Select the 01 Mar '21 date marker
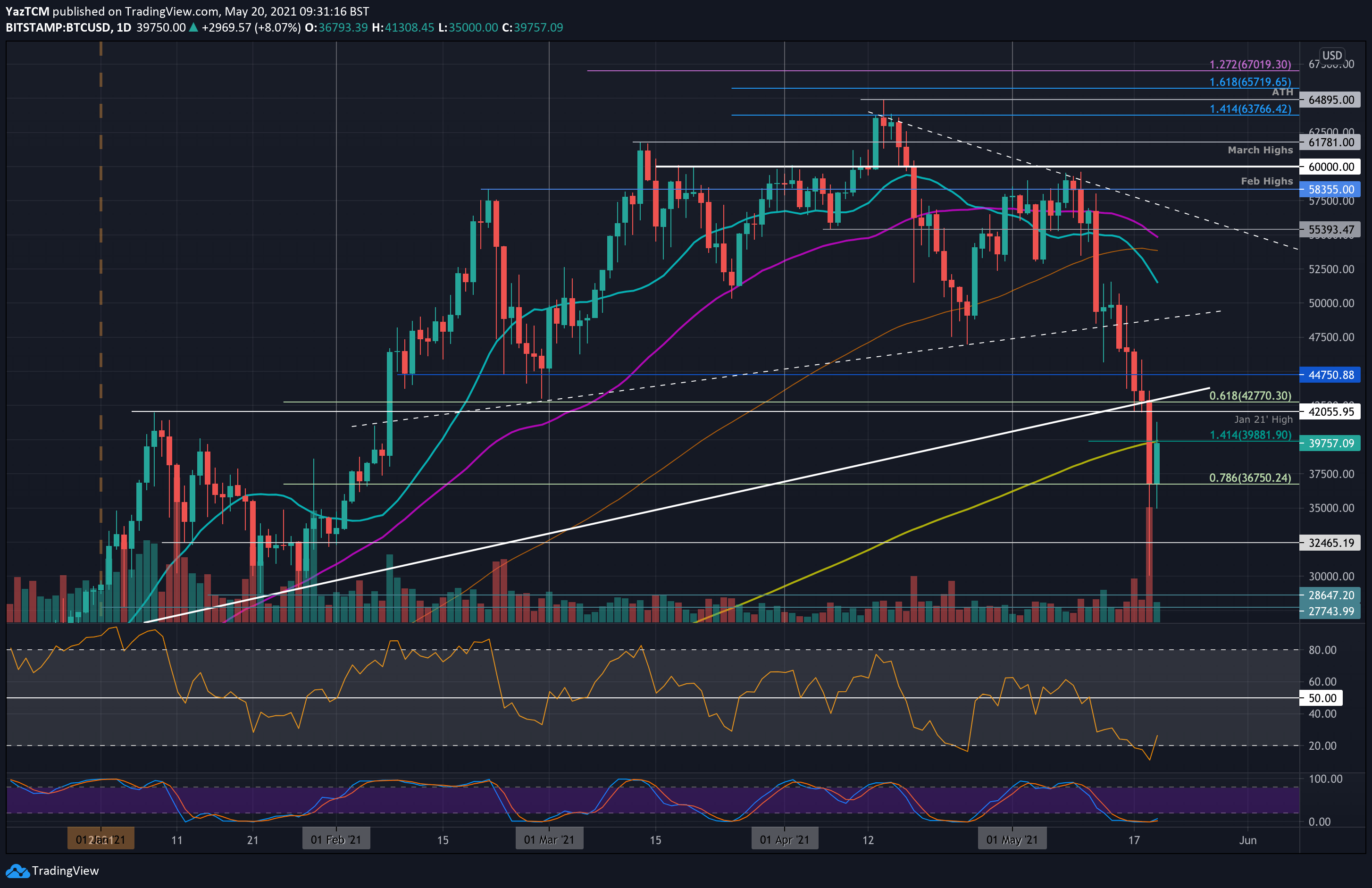The image size is (1372, 888). point(549,839)
